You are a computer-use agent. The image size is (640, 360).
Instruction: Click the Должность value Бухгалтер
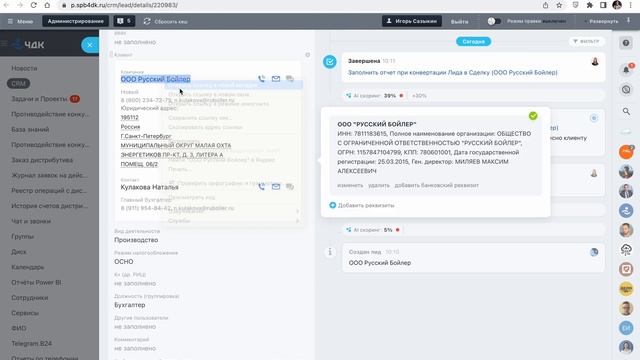pos(130,305)
